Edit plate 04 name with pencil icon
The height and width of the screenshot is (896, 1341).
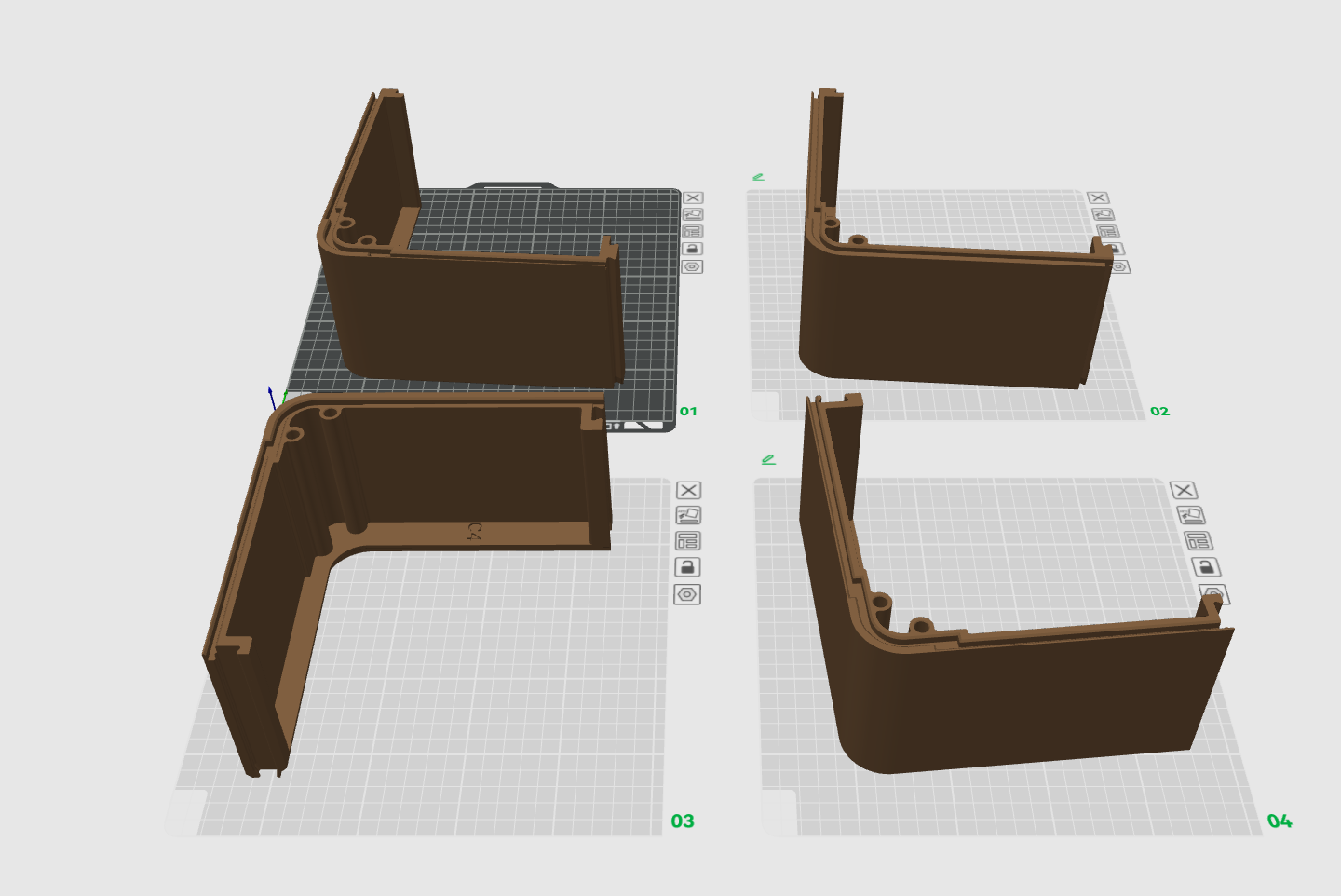(768, 459)
